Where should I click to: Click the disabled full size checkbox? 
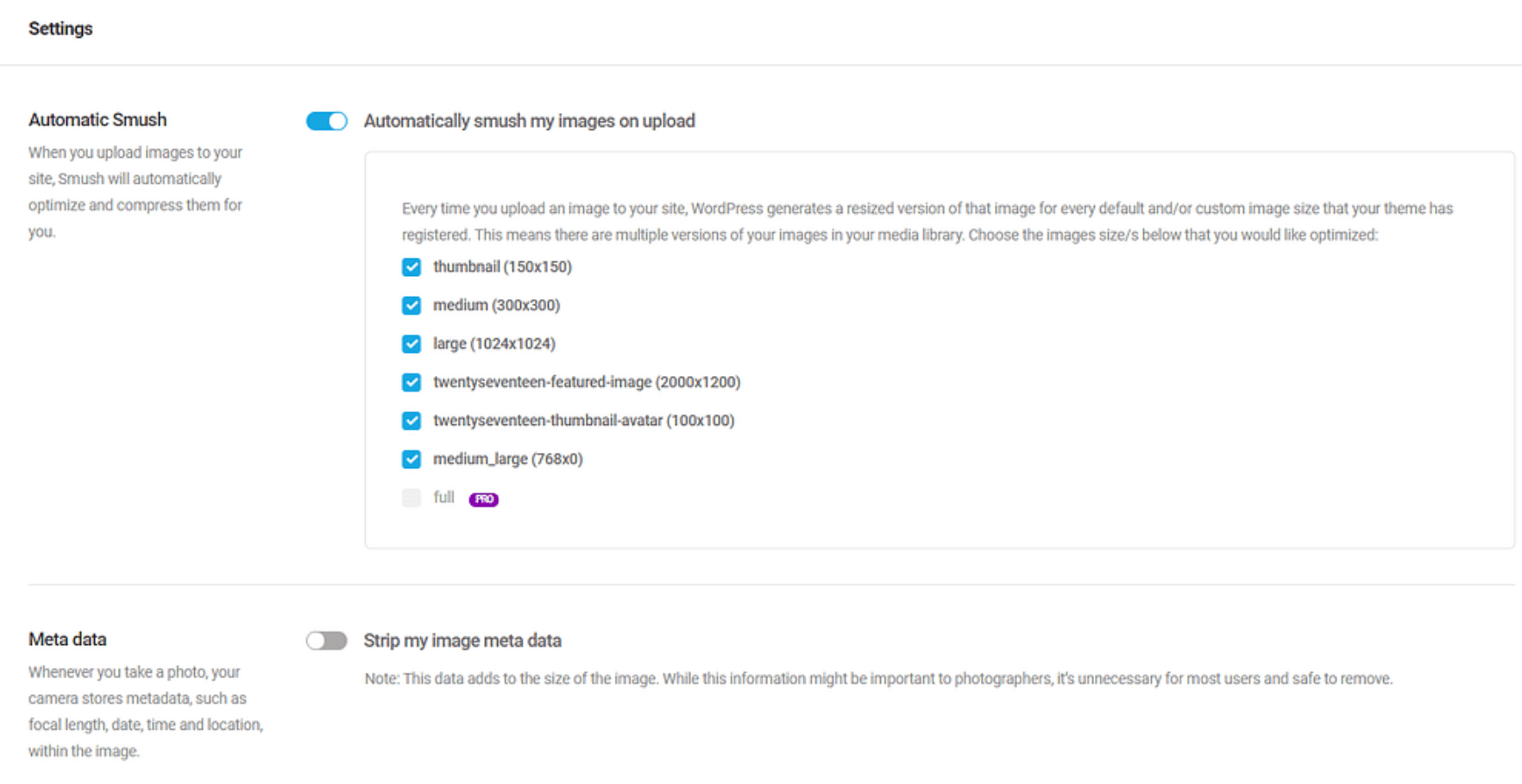pos(412,498)
